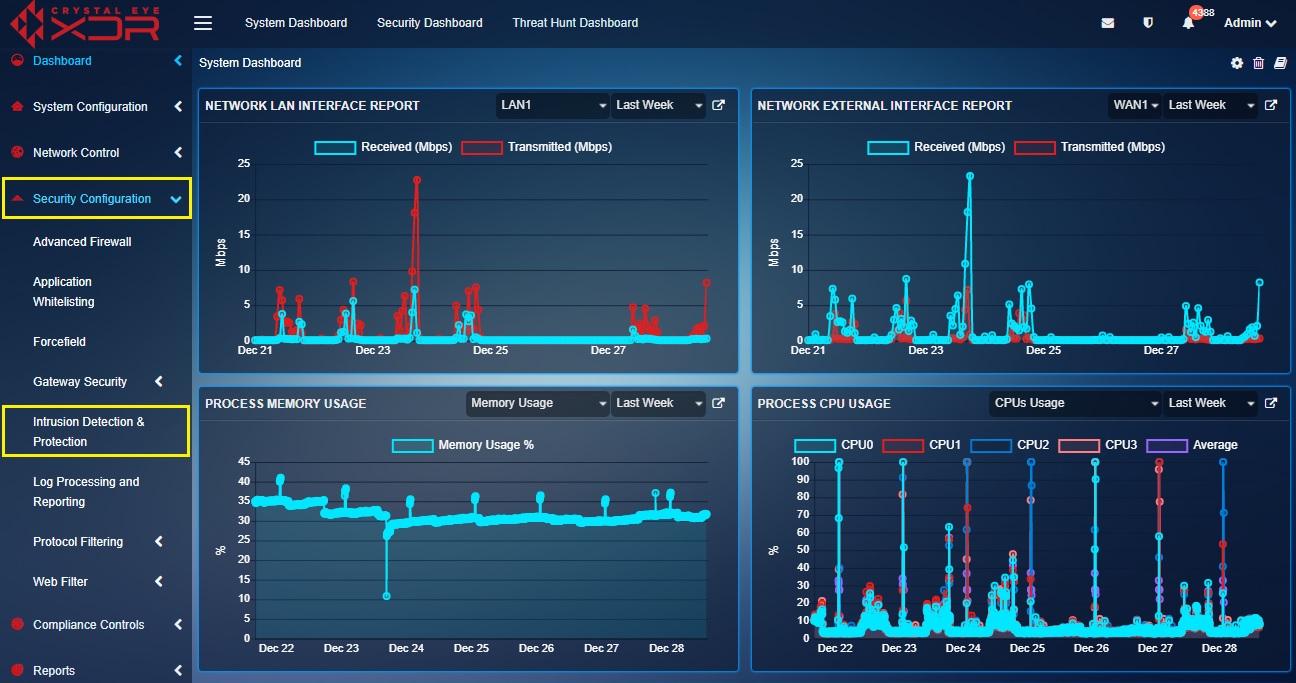Open Advanced Firewall menu item
This screenshot has width=1296, height=683.
pyautogui.click(x=82, y=242)
